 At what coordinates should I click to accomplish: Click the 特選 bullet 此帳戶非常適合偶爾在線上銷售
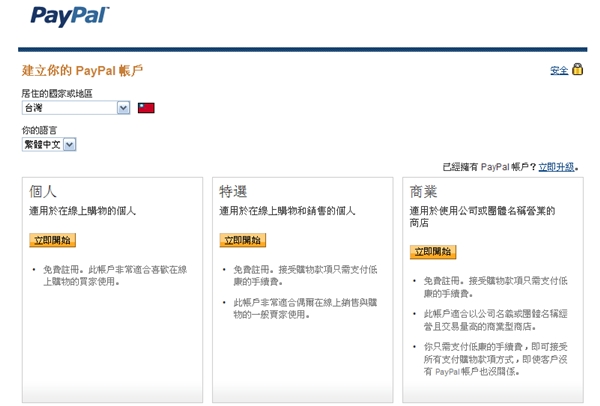(305, 308)
